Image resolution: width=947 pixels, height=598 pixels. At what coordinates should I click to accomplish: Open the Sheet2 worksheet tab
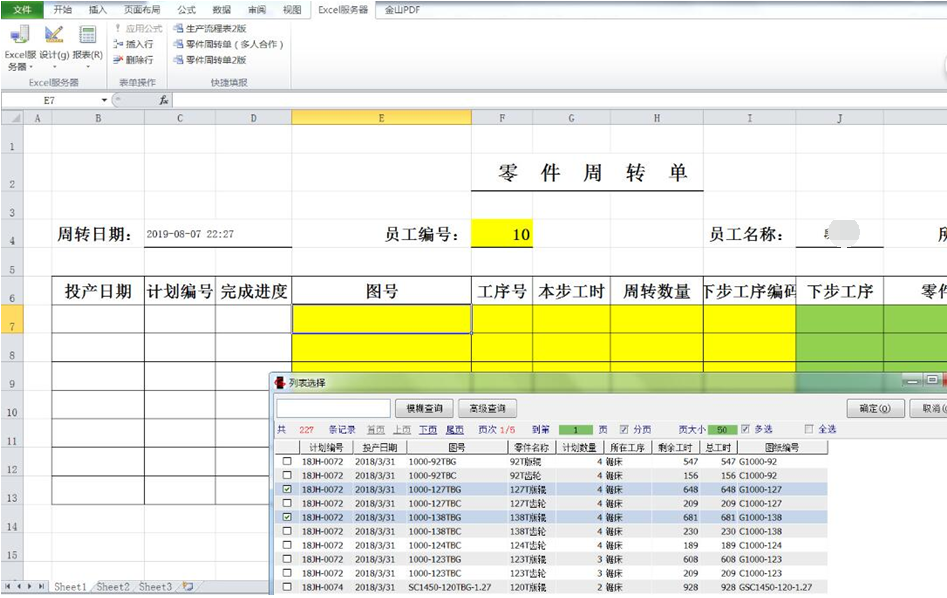(112, 587)
